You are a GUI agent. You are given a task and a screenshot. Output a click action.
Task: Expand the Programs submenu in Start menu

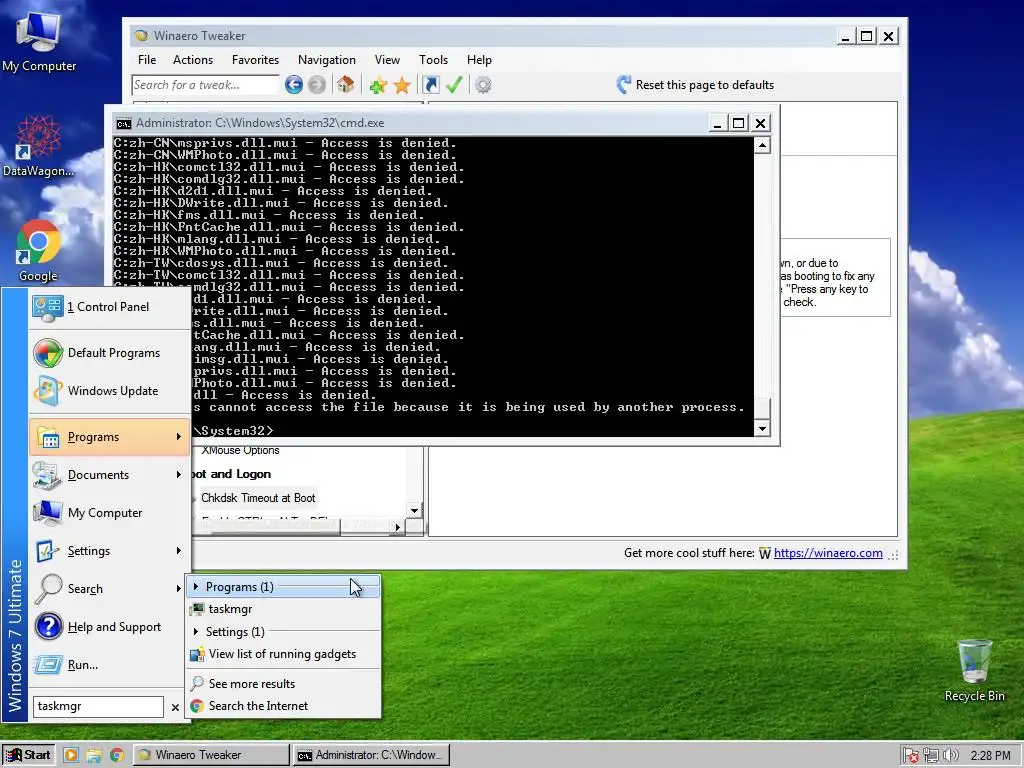(110, 437)
